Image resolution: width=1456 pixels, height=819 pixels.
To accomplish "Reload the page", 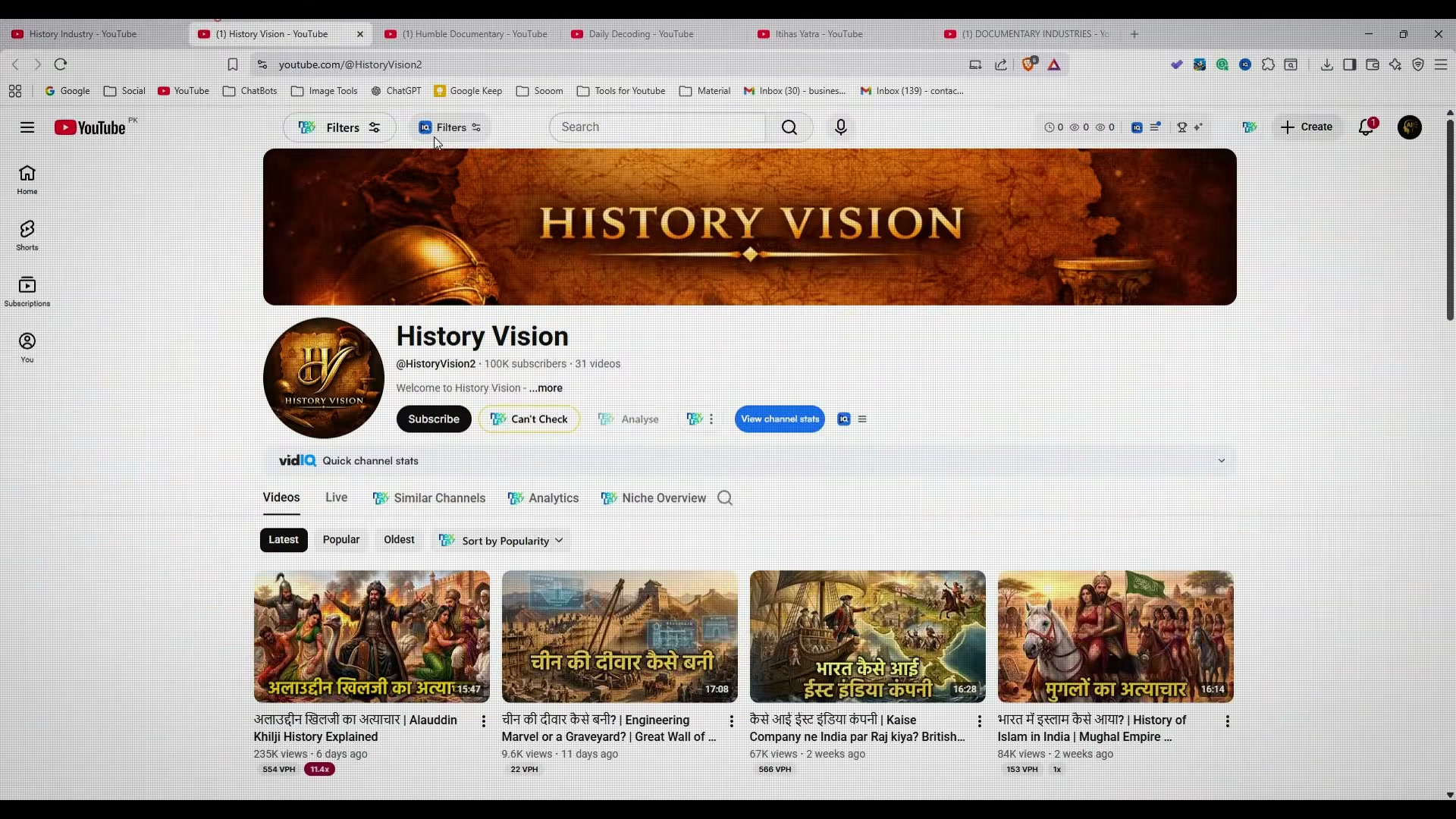I will 61,64.
